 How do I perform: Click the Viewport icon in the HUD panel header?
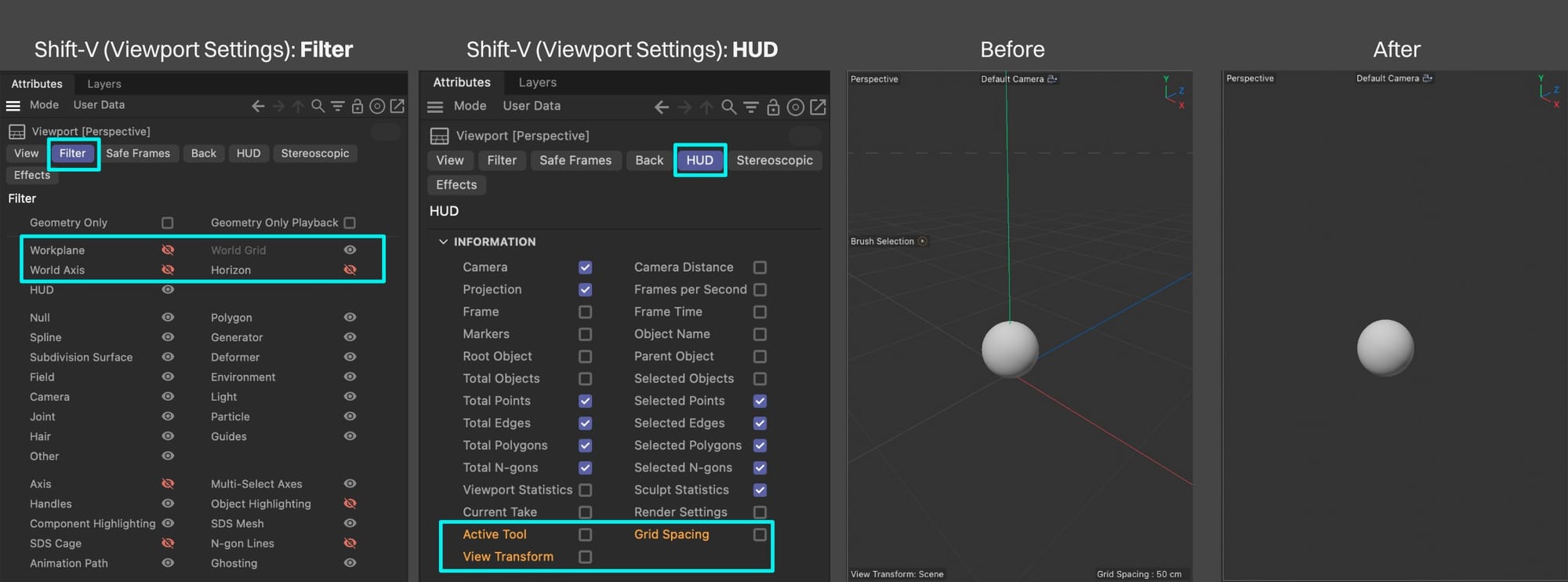click(440, 136)
